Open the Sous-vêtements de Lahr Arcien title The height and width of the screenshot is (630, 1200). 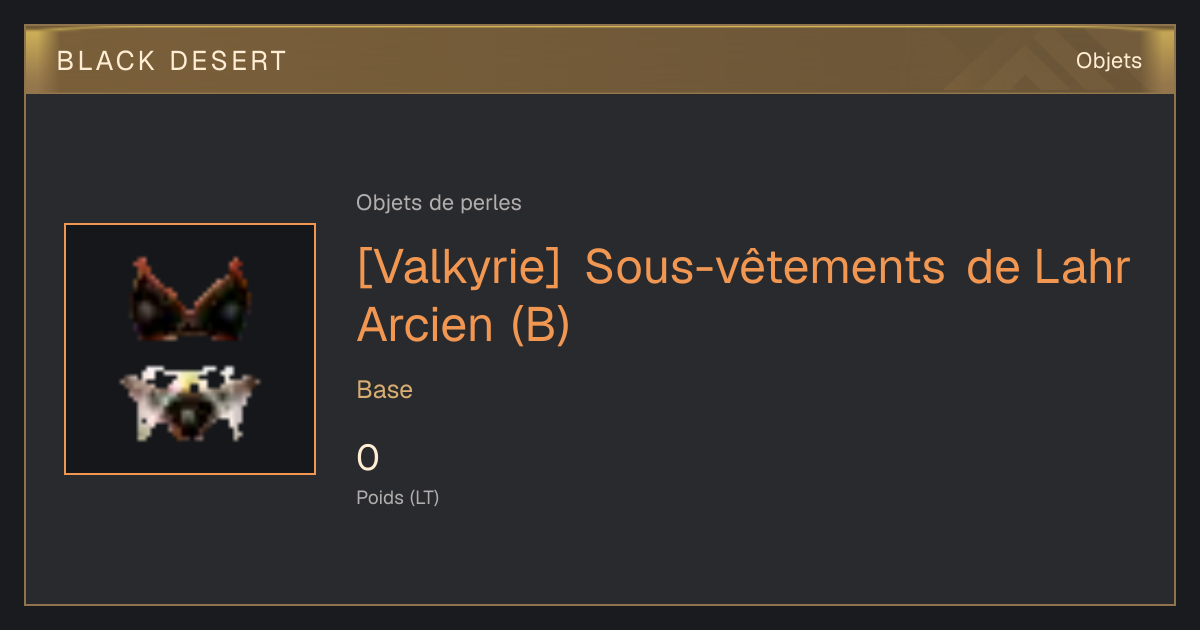point(743,296)
